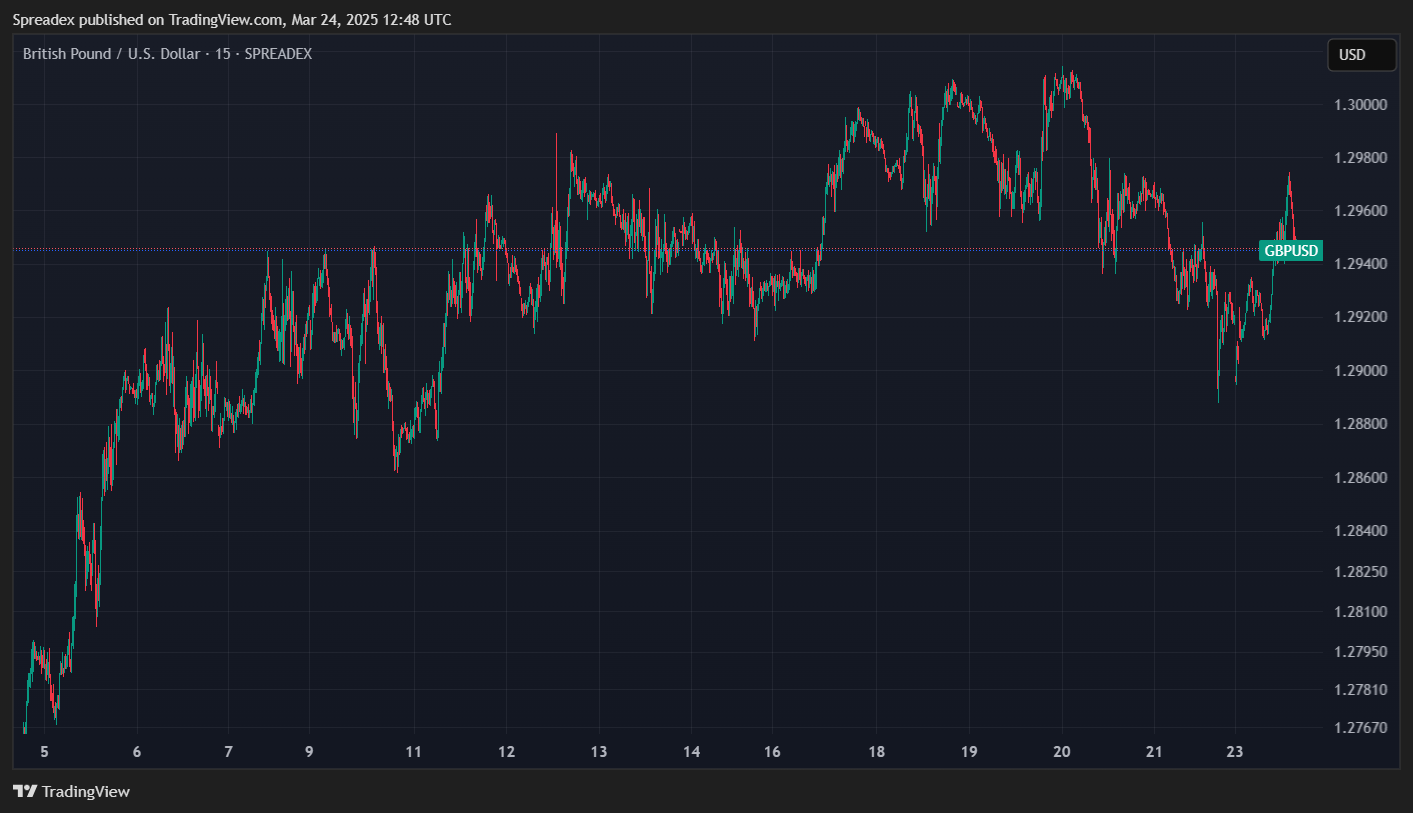Click date label 21 on time axis
The width and height of the screenshot is (1413, 813).
click(x=1154, y=752)
